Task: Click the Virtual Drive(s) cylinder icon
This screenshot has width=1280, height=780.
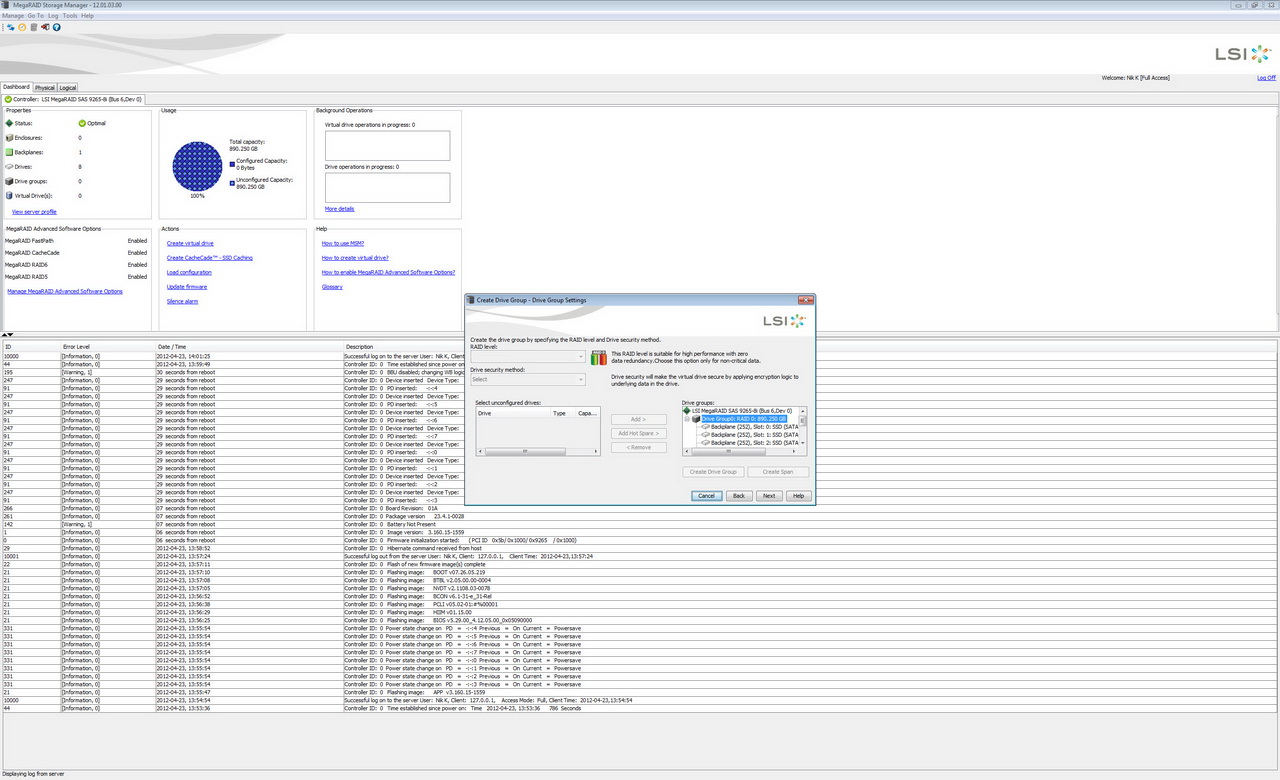Action: (9, 196)
